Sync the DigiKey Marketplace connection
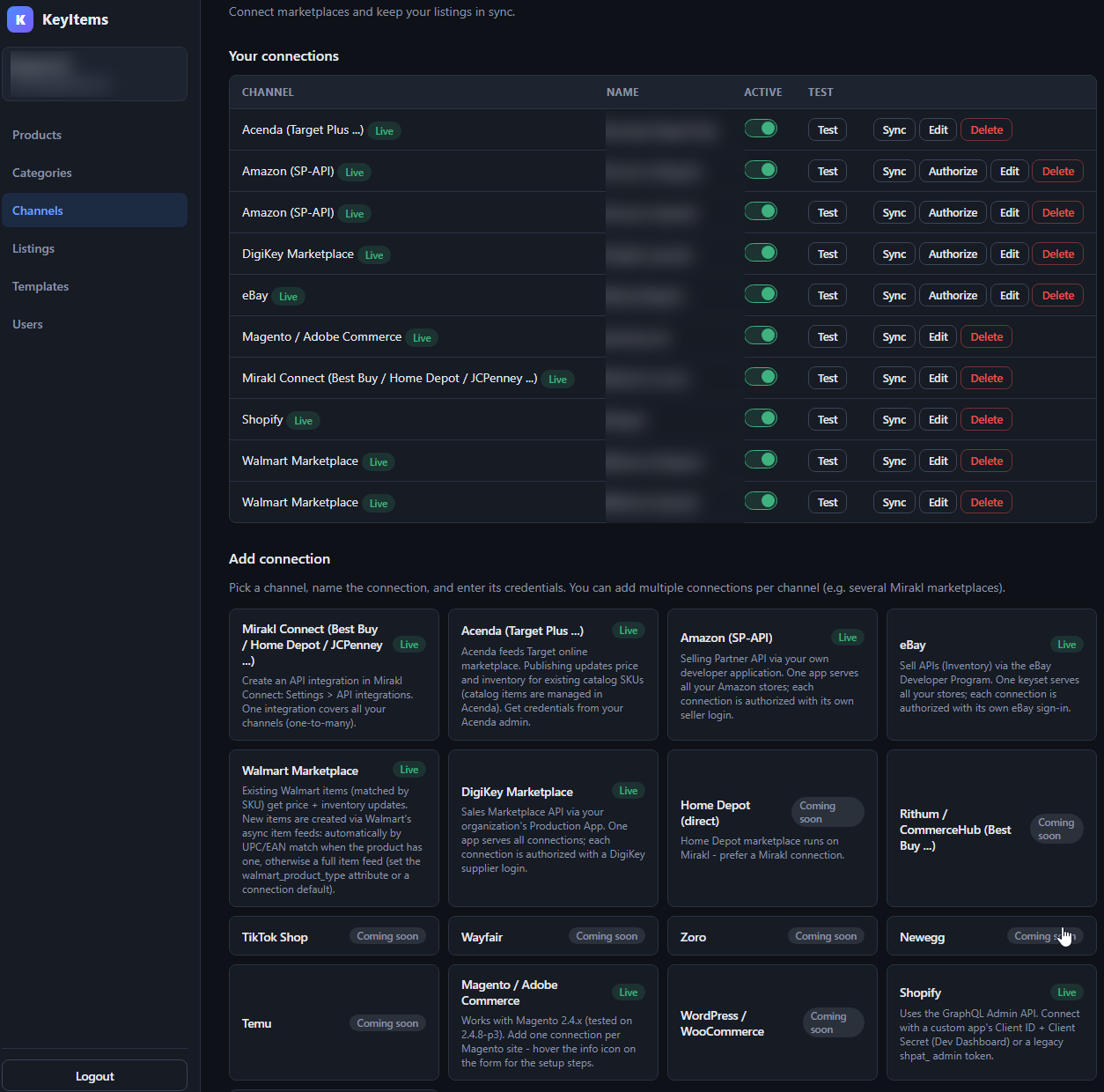 pos(894,254)
